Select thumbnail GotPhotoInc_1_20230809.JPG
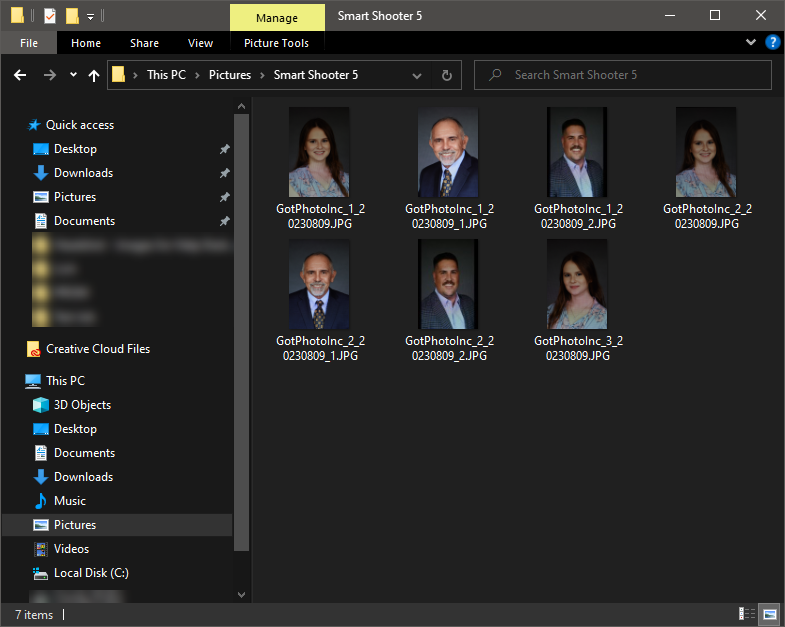Screen dimensions: 785x627 pos(319,152)
